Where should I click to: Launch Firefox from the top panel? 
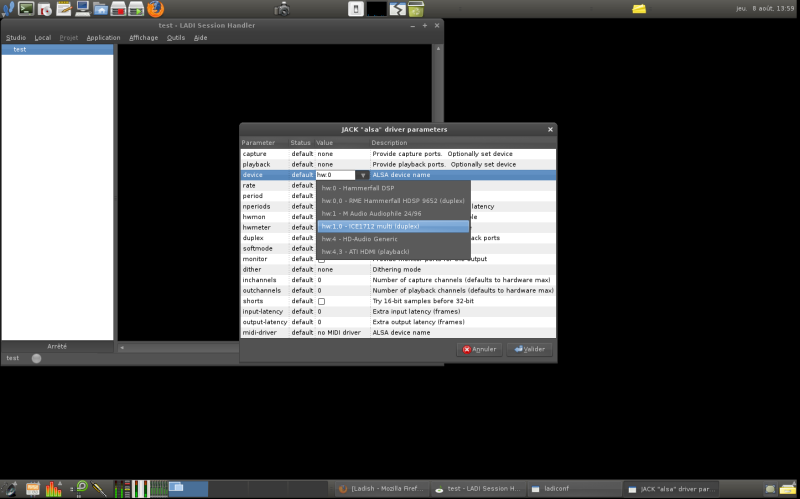[x=156, y=9]
